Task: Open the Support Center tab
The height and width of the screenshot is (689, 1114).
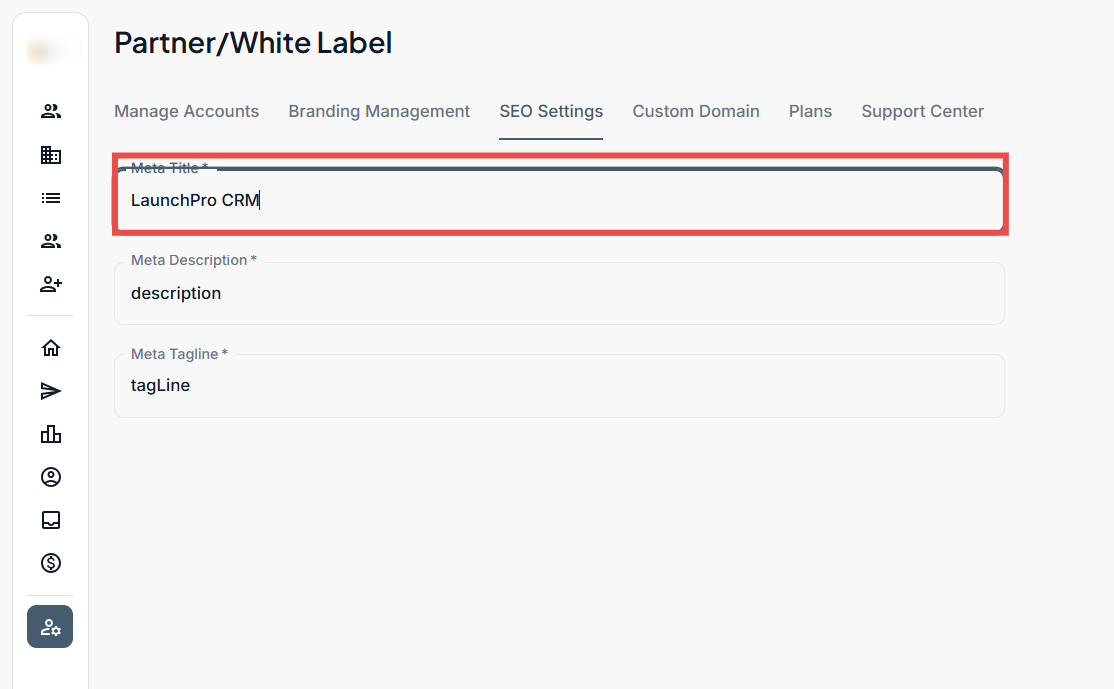Action: click(922, 111)
